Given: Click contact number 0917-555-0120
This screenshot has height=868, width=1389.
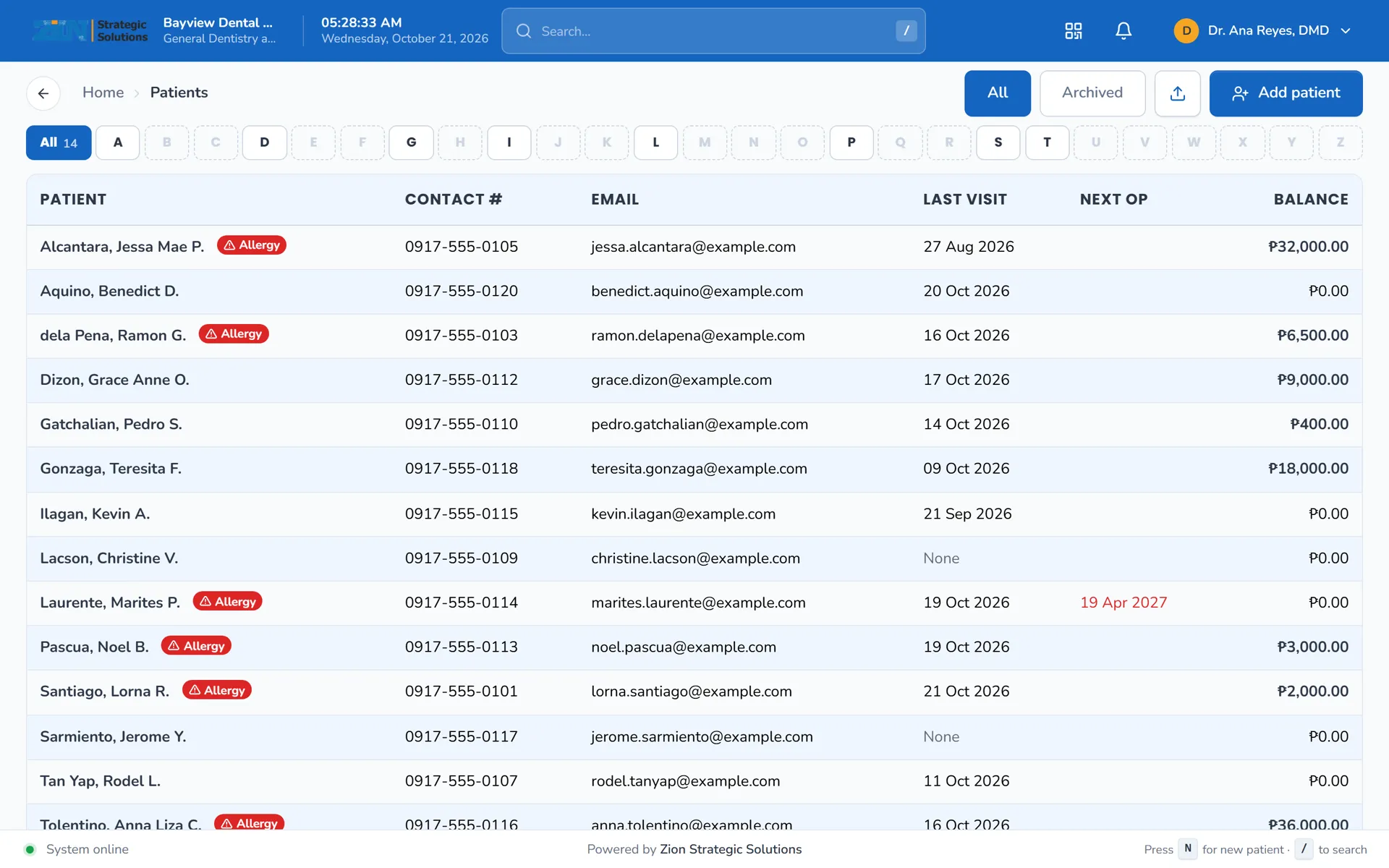Looking at the screenshot, I should [461, 291].
